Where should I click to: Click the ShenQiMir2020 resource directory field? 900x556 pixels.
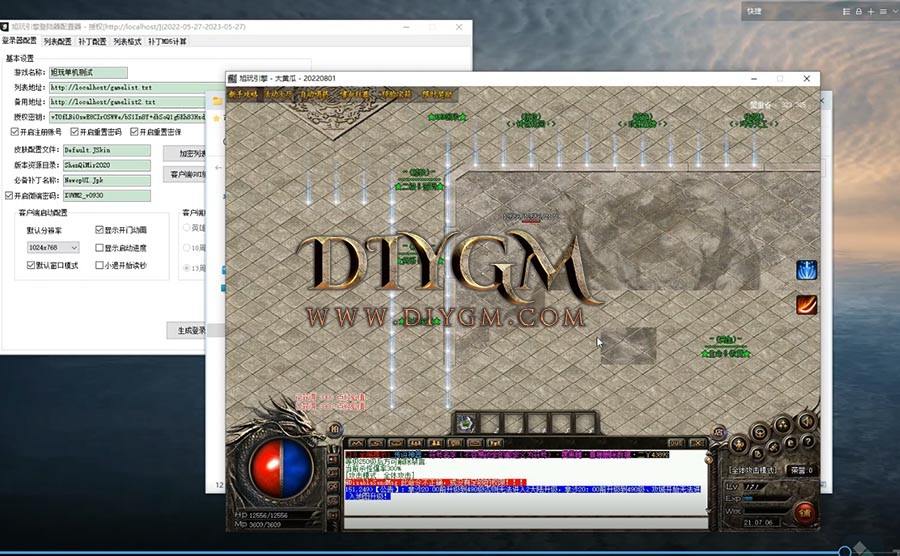pos(107,165)
